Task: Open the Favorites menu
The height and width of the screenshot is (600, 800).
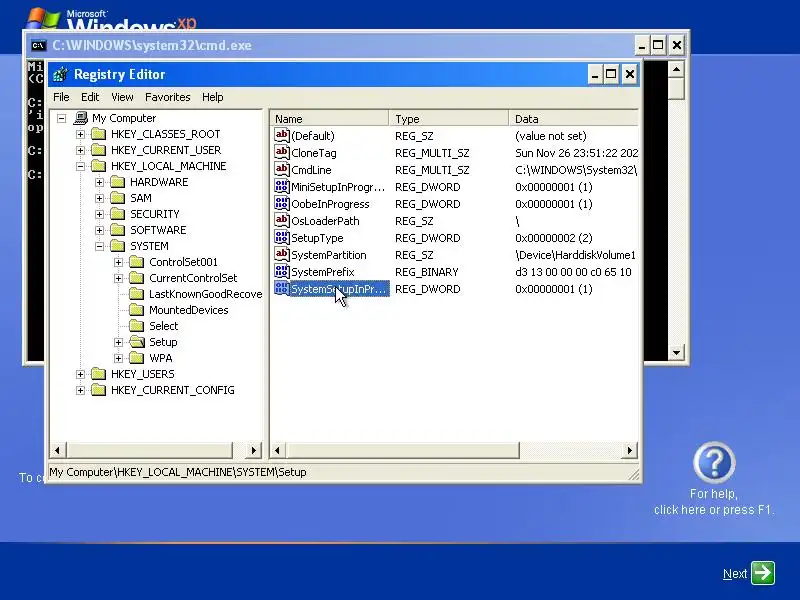Action: pos(167,97)
